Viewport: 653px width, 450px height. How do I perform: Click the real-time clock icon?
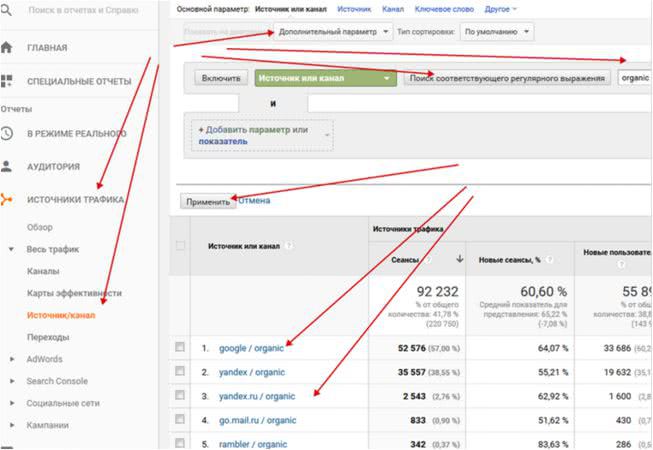[6, 133]
